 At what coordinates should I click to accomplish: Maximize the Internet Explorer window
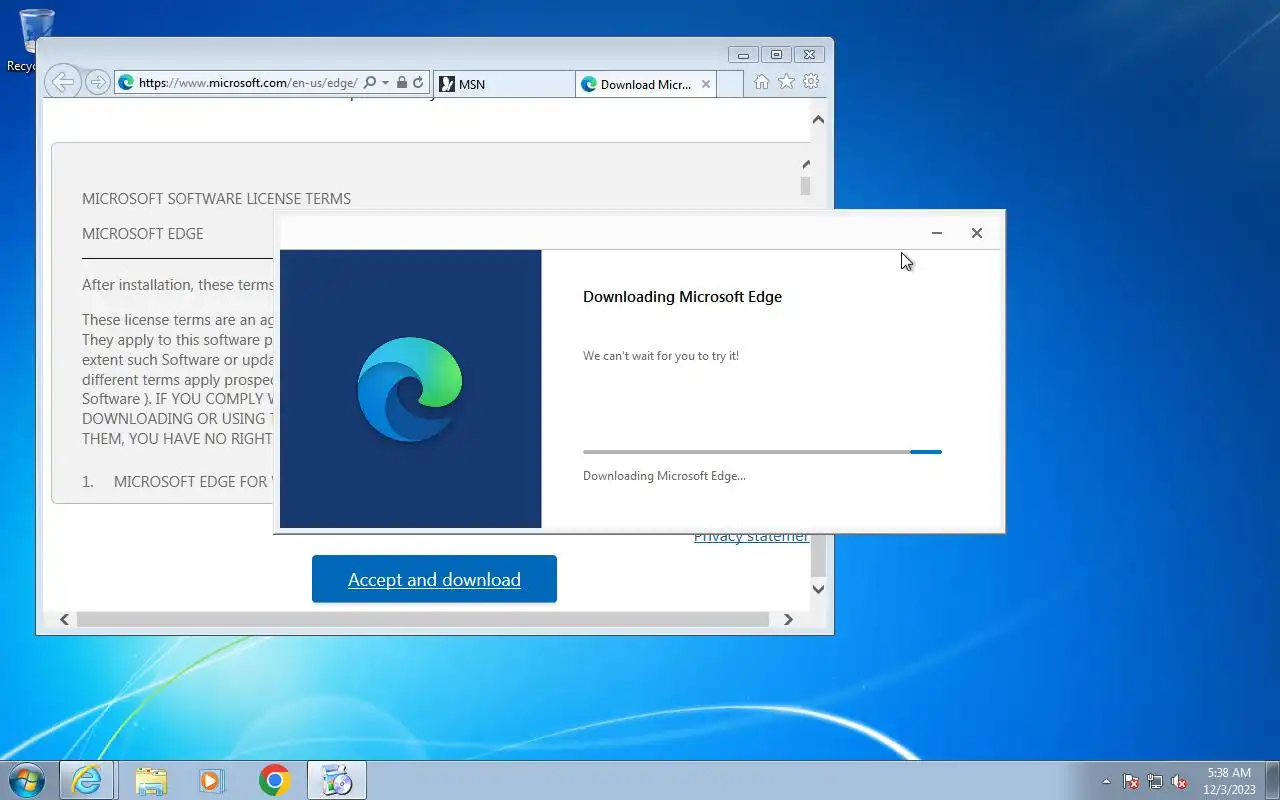[x=776, y=54]
